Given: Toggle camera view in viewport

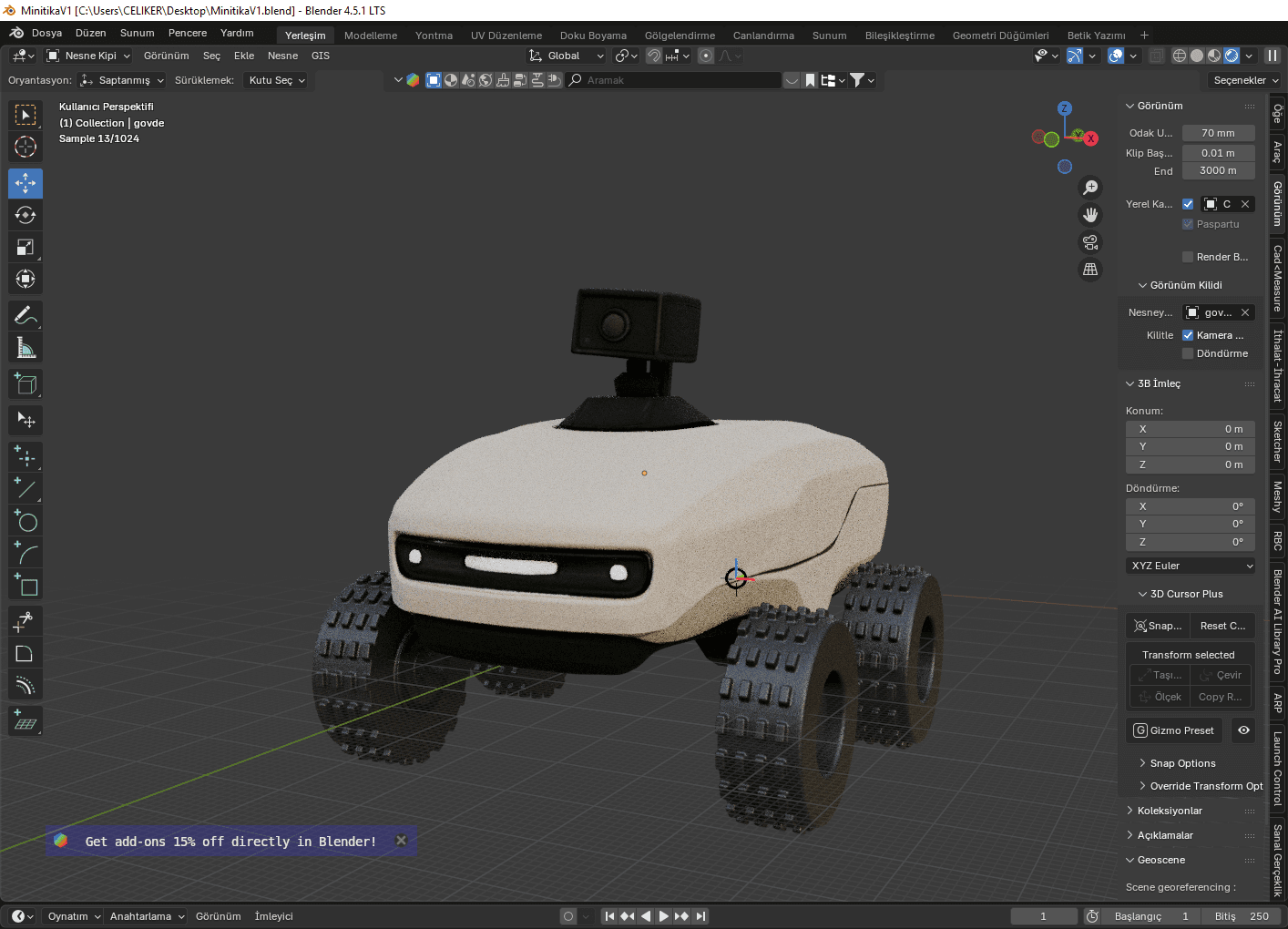Looking at the screenshot, I should [1089, 242].
